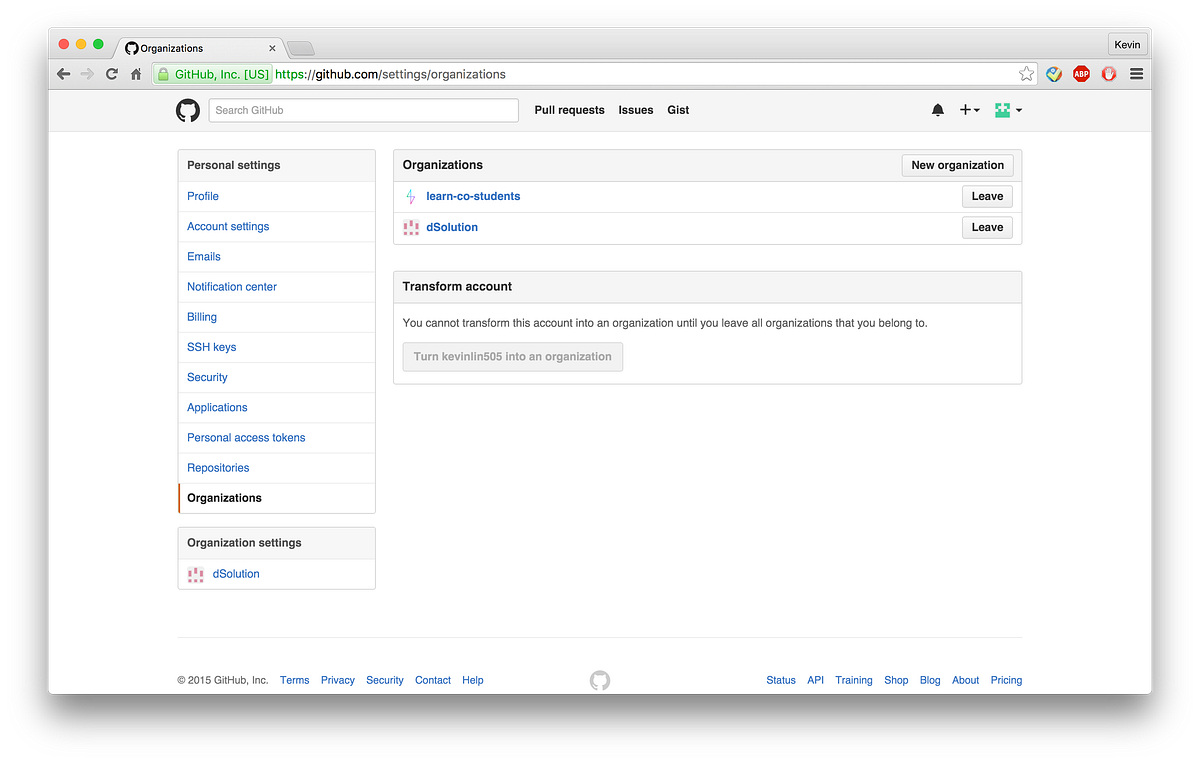
Task: Click inside the Search GitHub field
Action: click(x=363, y=110)
